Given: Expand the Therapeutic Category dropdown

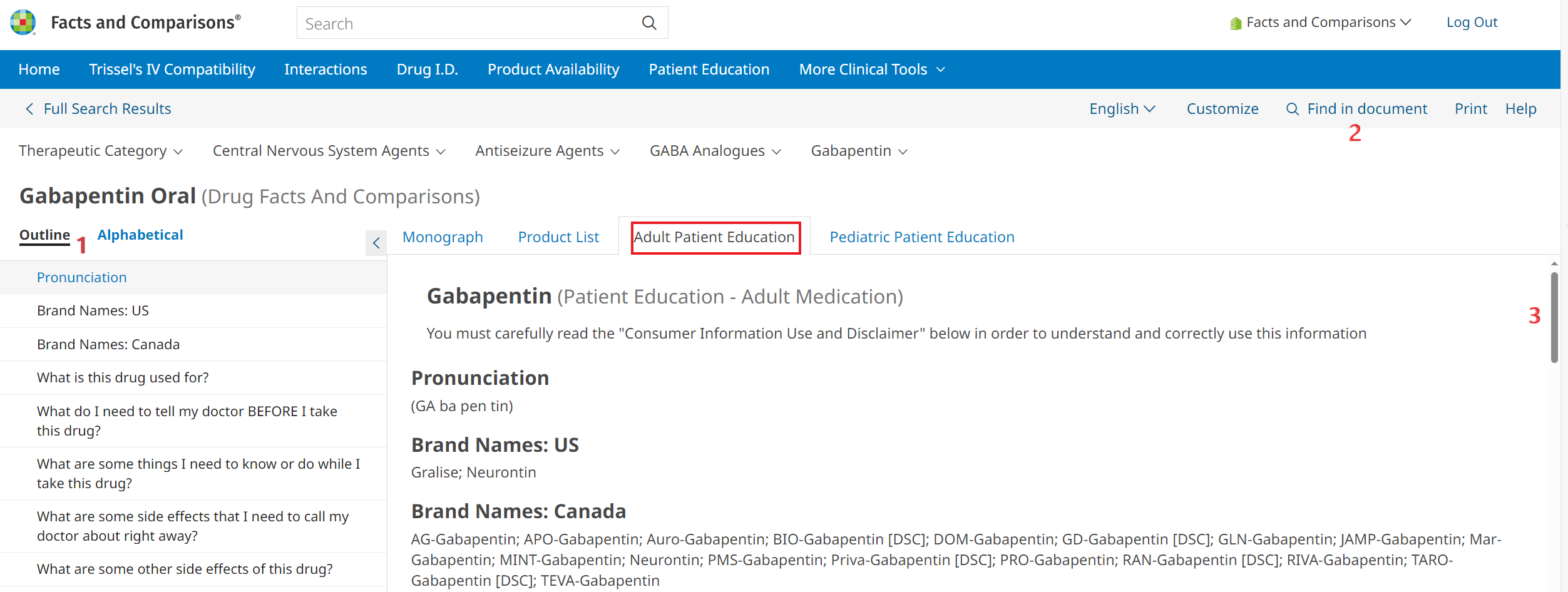Looking at the screenshot, I should tap(100, 151).
